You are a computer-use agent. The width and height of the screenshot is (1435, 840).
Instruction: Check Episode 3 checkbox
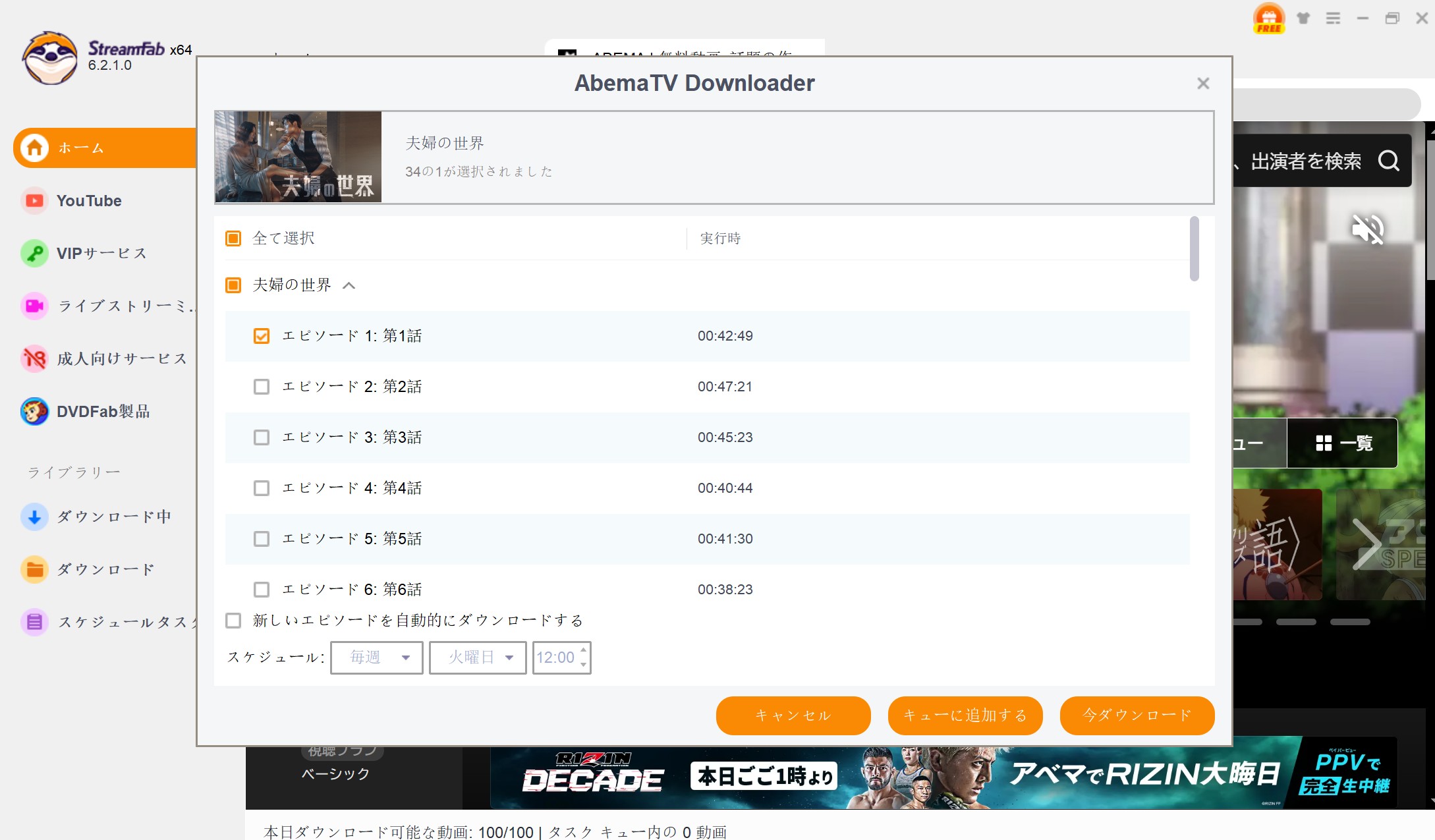(x=262, y=437)
